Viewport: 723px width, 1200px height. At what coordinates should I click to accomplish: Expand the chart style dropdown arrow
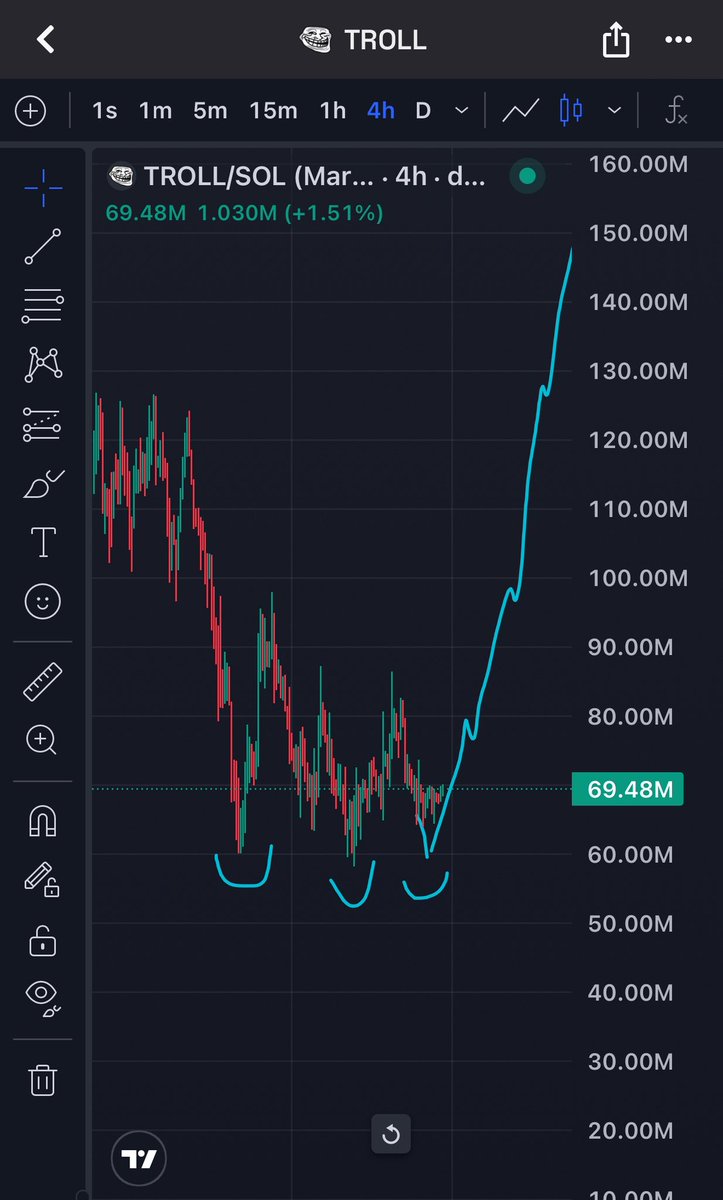pos(614,110)
